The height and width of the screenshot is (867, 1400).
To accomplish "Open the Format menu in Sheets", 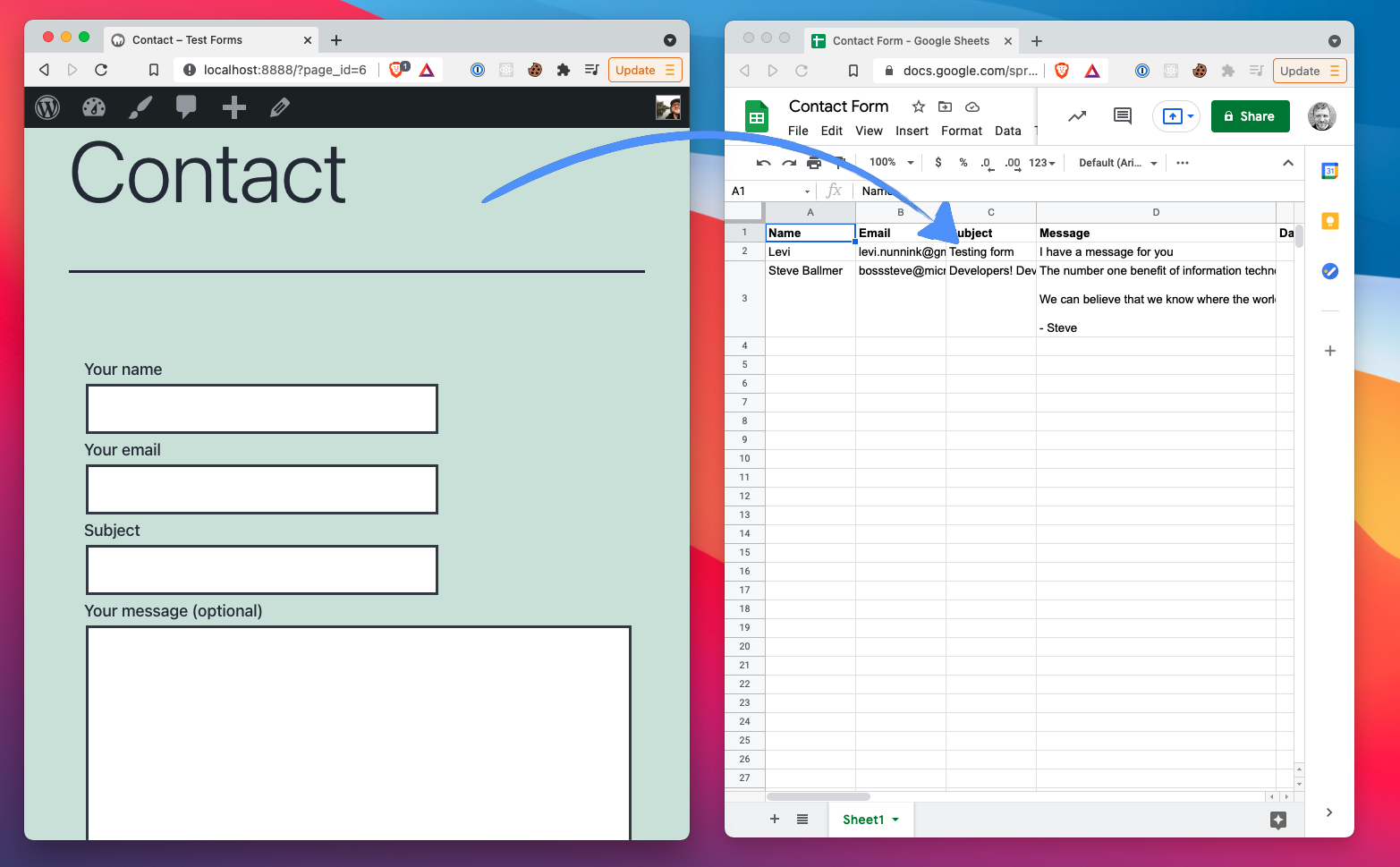I will (x=962, y=131).
